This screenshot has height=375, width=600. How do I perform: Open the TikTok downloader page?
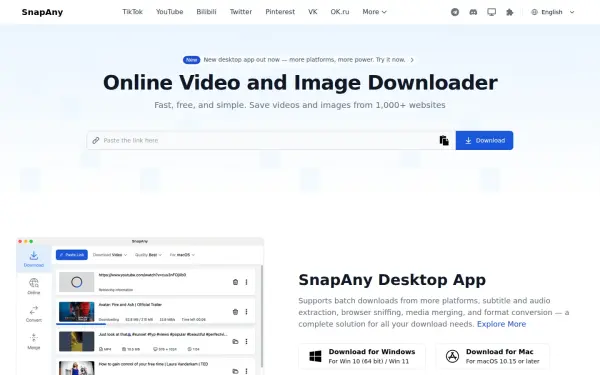pyautogui.click(x=132, y=12)
